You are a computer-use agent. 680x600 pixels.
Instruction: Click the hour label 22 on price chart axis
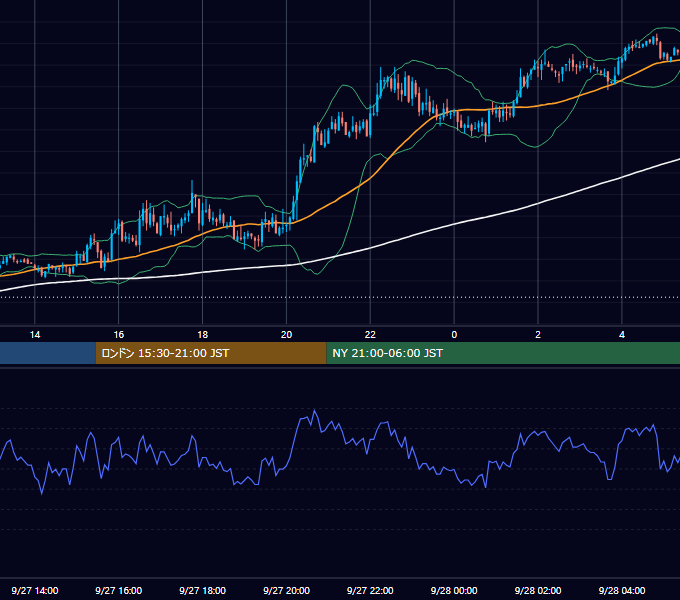(370, 335)
